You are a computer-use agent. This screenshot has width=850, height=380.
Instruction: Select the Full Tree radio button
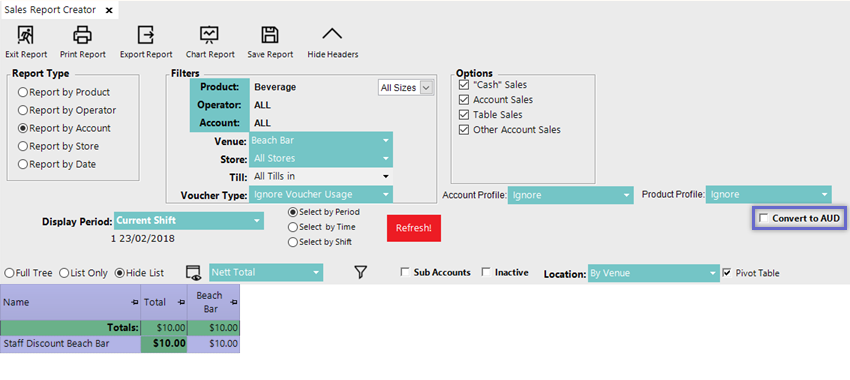(9, 273)
